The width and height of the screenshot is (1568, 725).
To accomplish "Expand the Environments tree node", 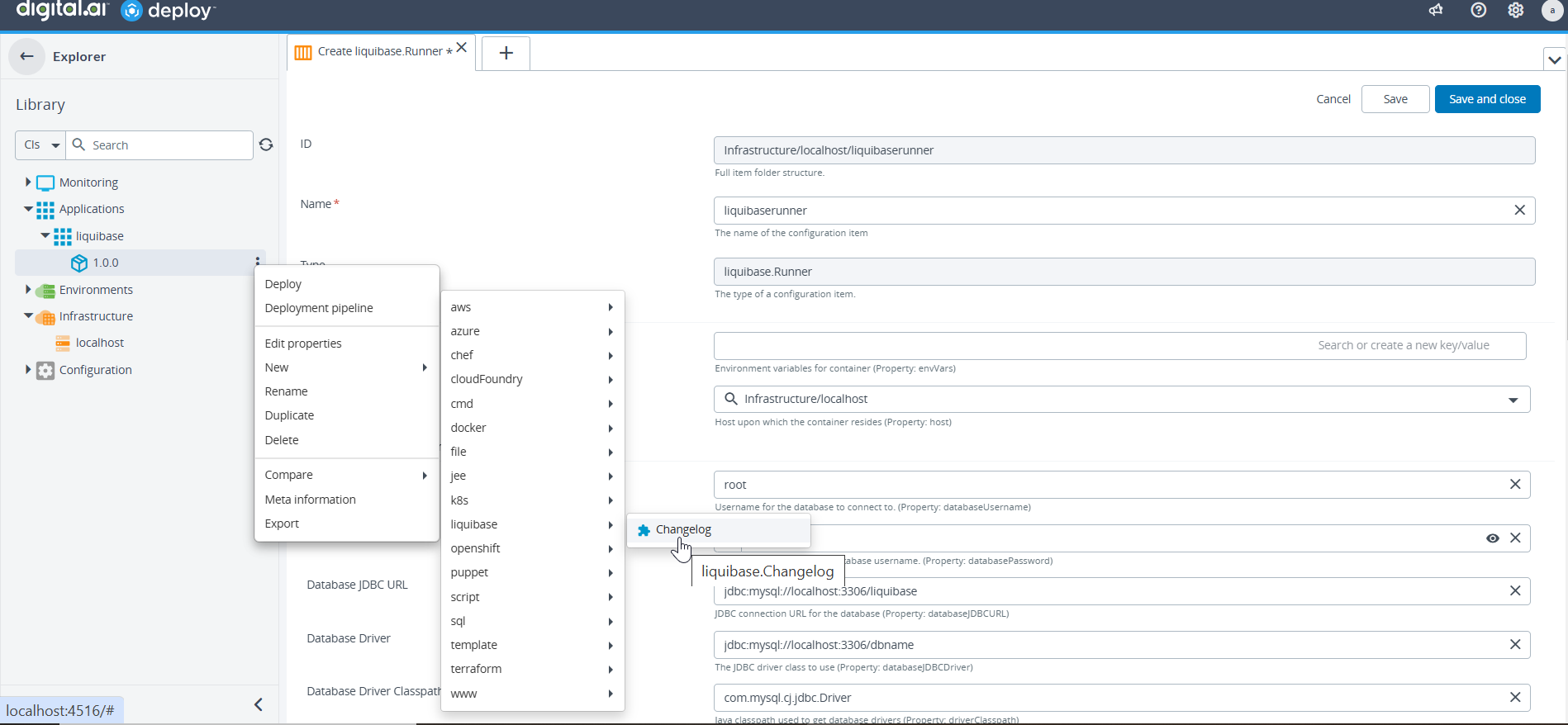I will point(28,289).
